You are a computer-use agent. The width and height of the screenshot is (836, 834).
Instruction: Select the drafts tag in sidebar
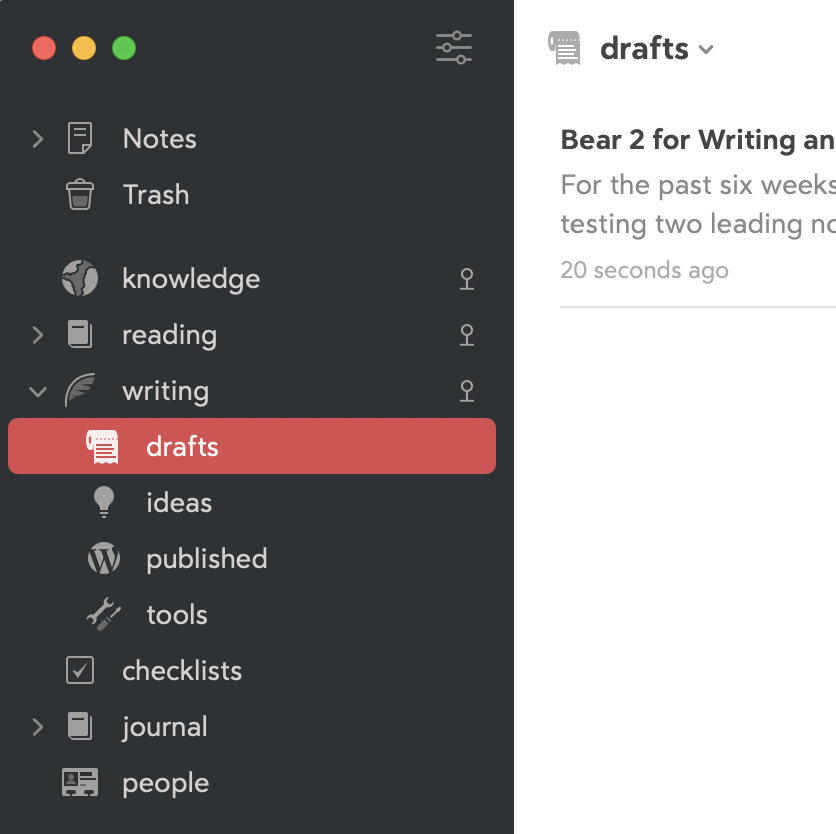click(252, 446)
